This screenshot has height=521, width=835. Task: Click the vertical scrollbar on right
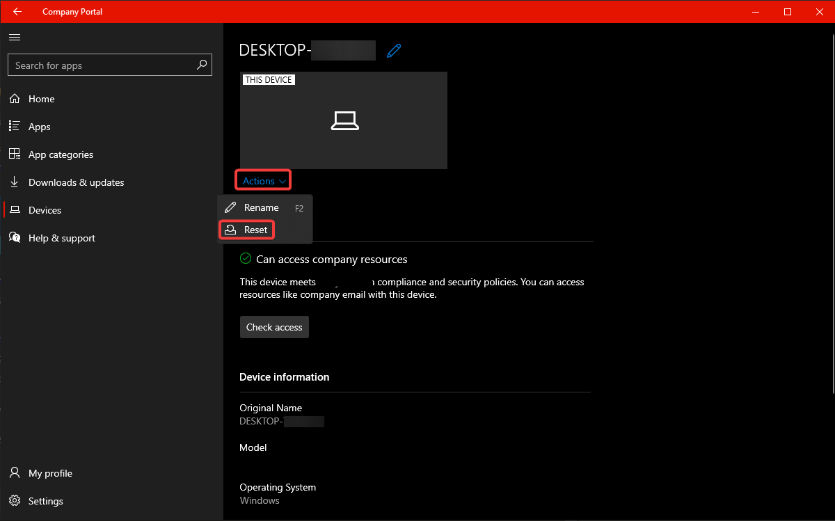coord(832,213)
